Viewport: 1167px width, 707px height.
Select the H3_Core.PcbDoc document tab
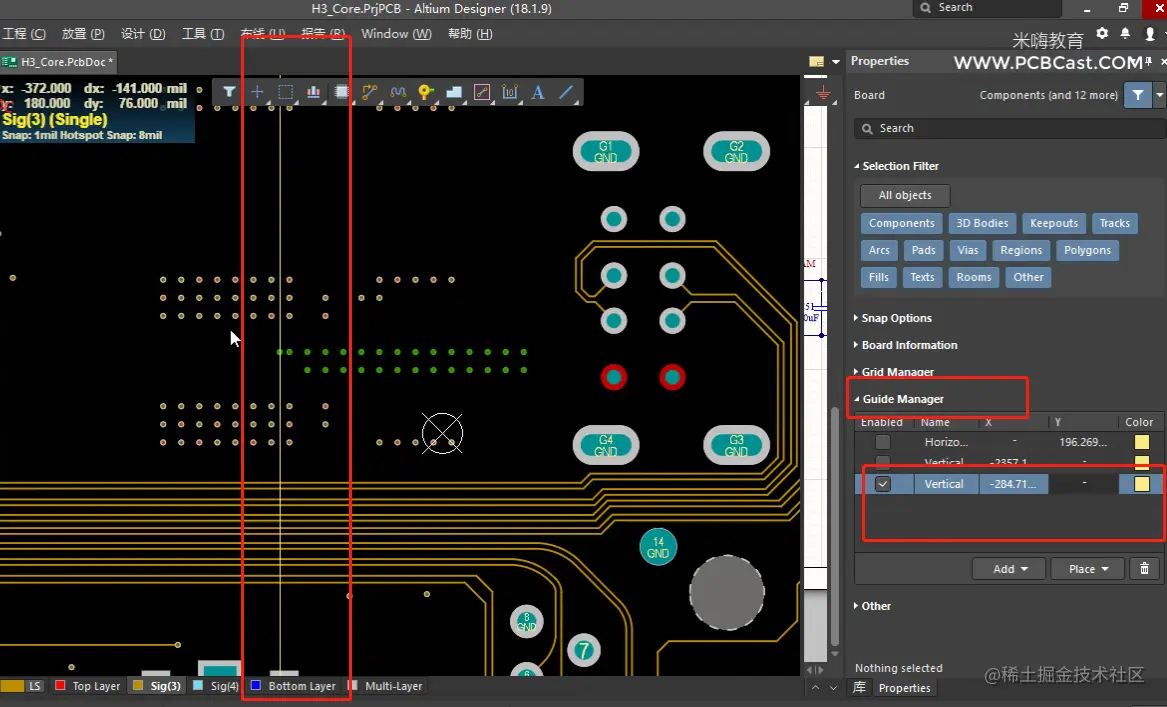pyautogui.click(x=58, y=62)
